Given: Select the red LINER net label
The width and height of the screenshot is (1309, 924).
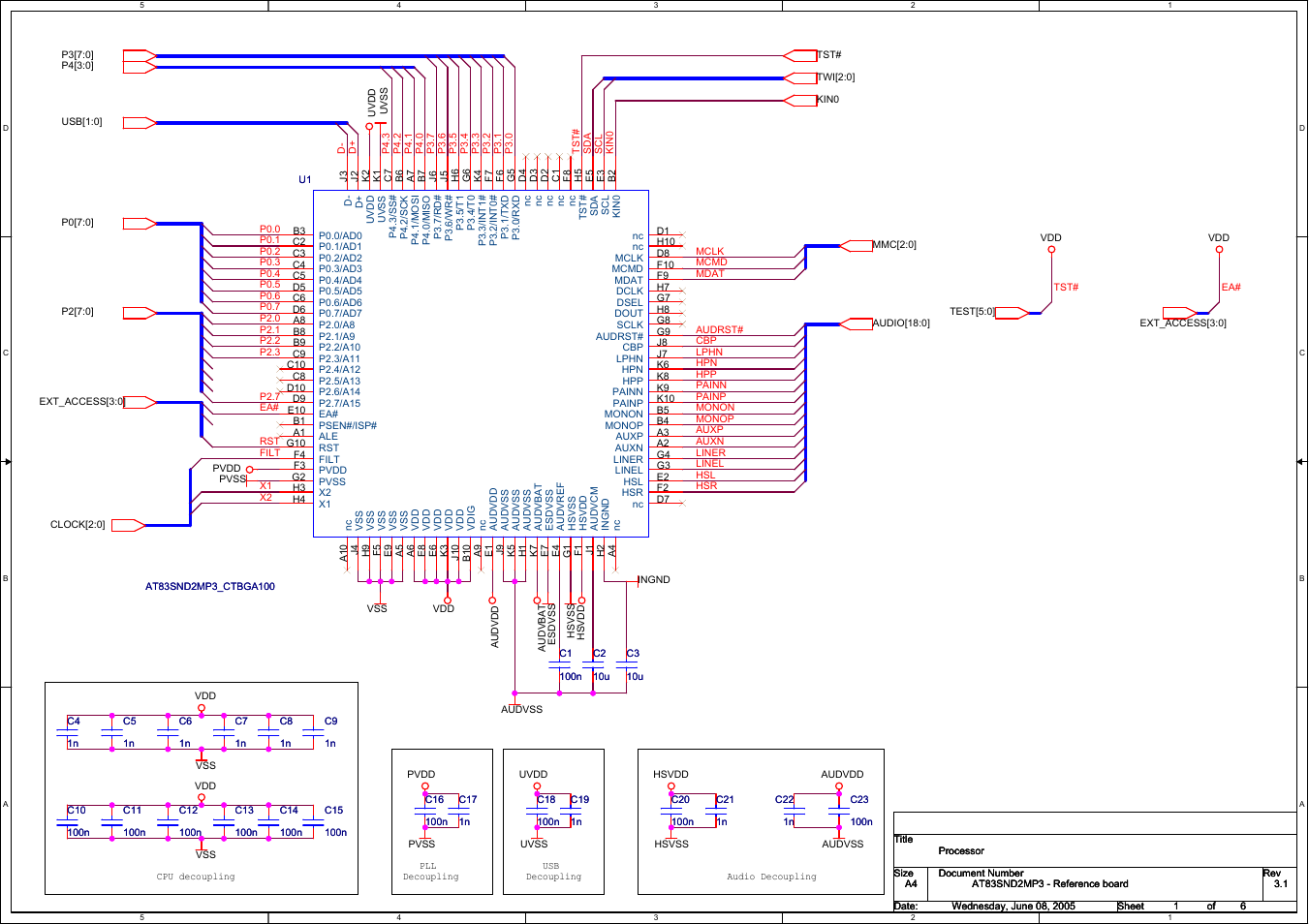Looking at the screenshot, I should pos(710,452).
